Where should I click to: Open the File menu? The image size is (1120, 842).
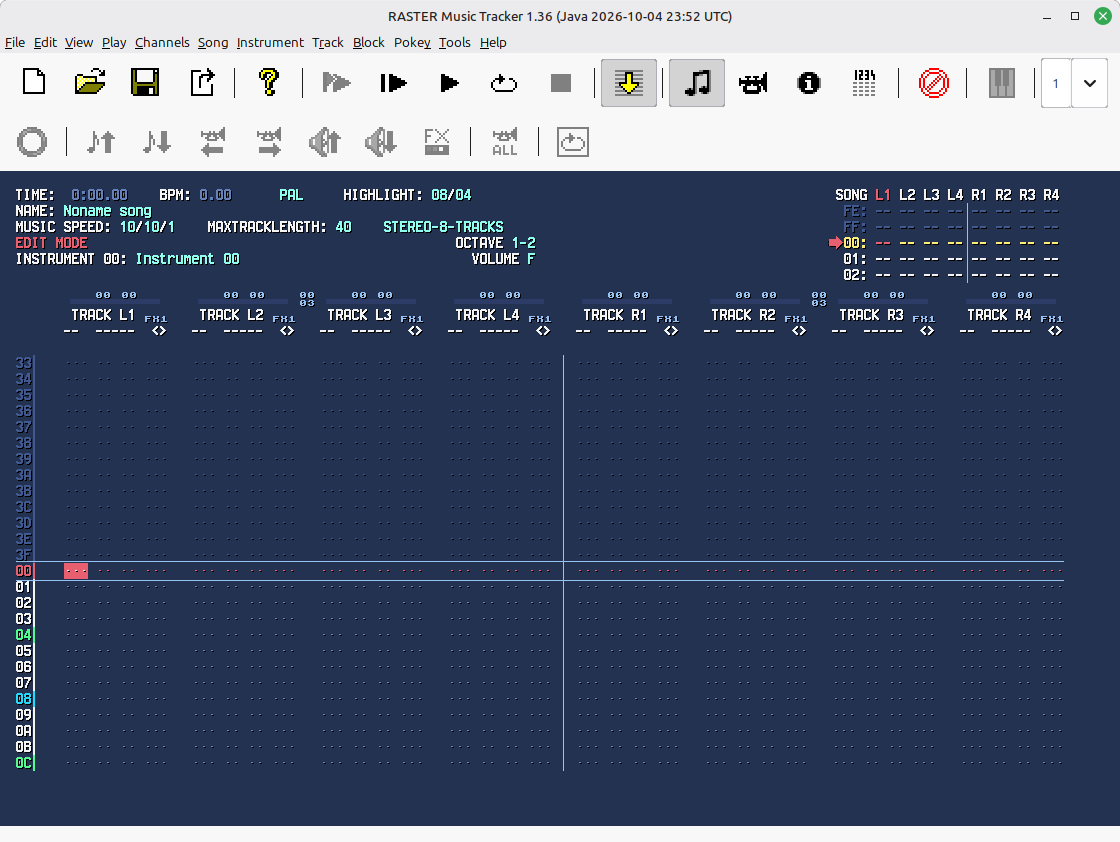(x=15, y=42)
